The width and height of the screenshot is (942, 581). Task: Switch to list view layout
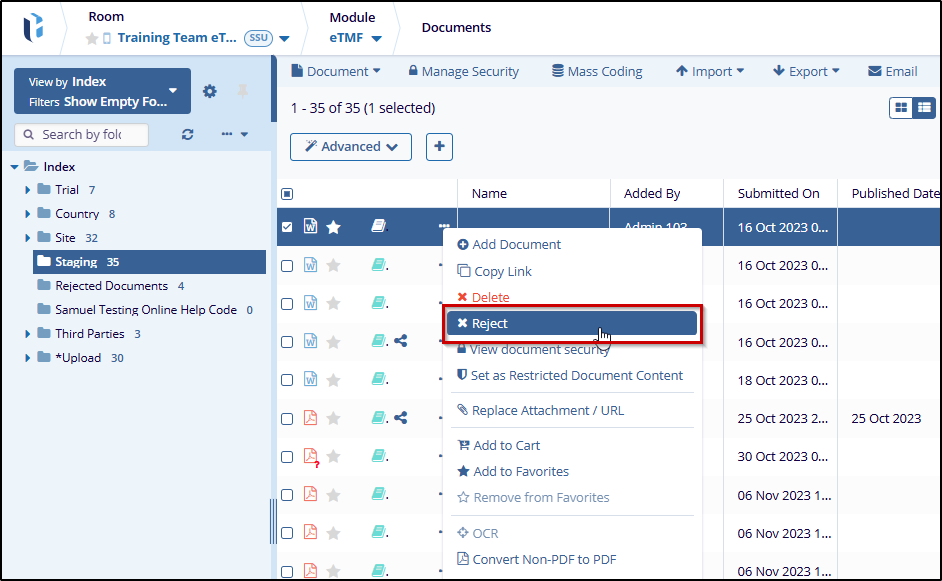coord(924,108)
